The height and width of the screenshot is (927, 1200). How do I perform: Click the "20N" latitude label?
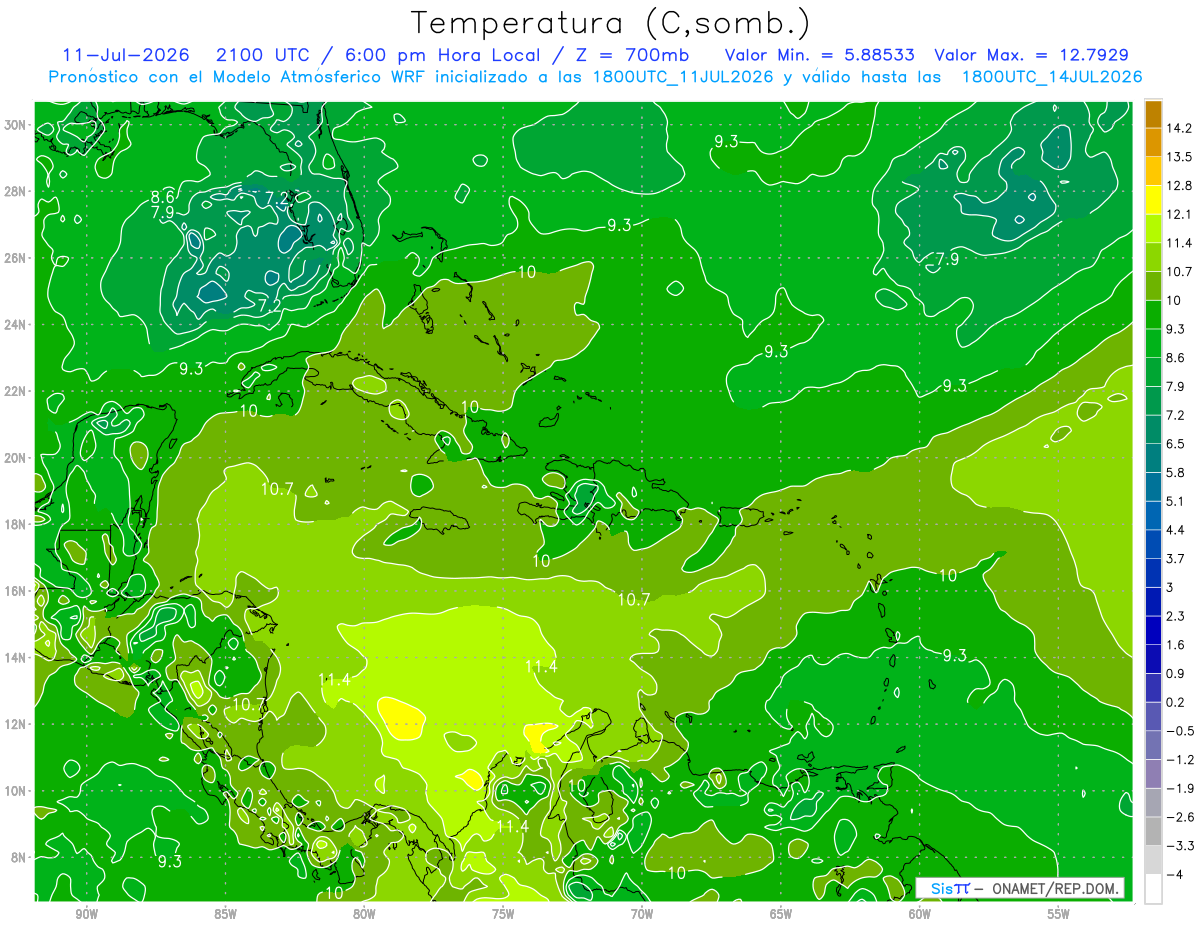pos(15,458)
